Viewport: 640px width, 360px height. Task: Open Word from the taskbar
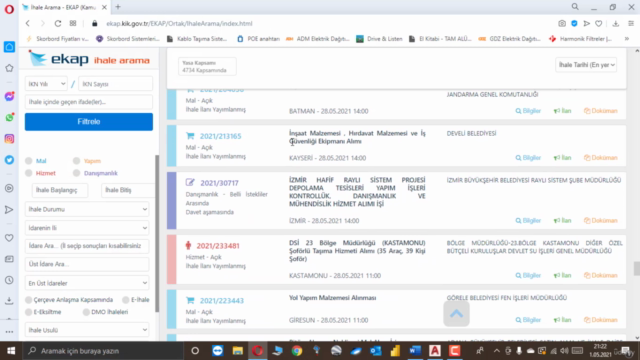(415, 351)
